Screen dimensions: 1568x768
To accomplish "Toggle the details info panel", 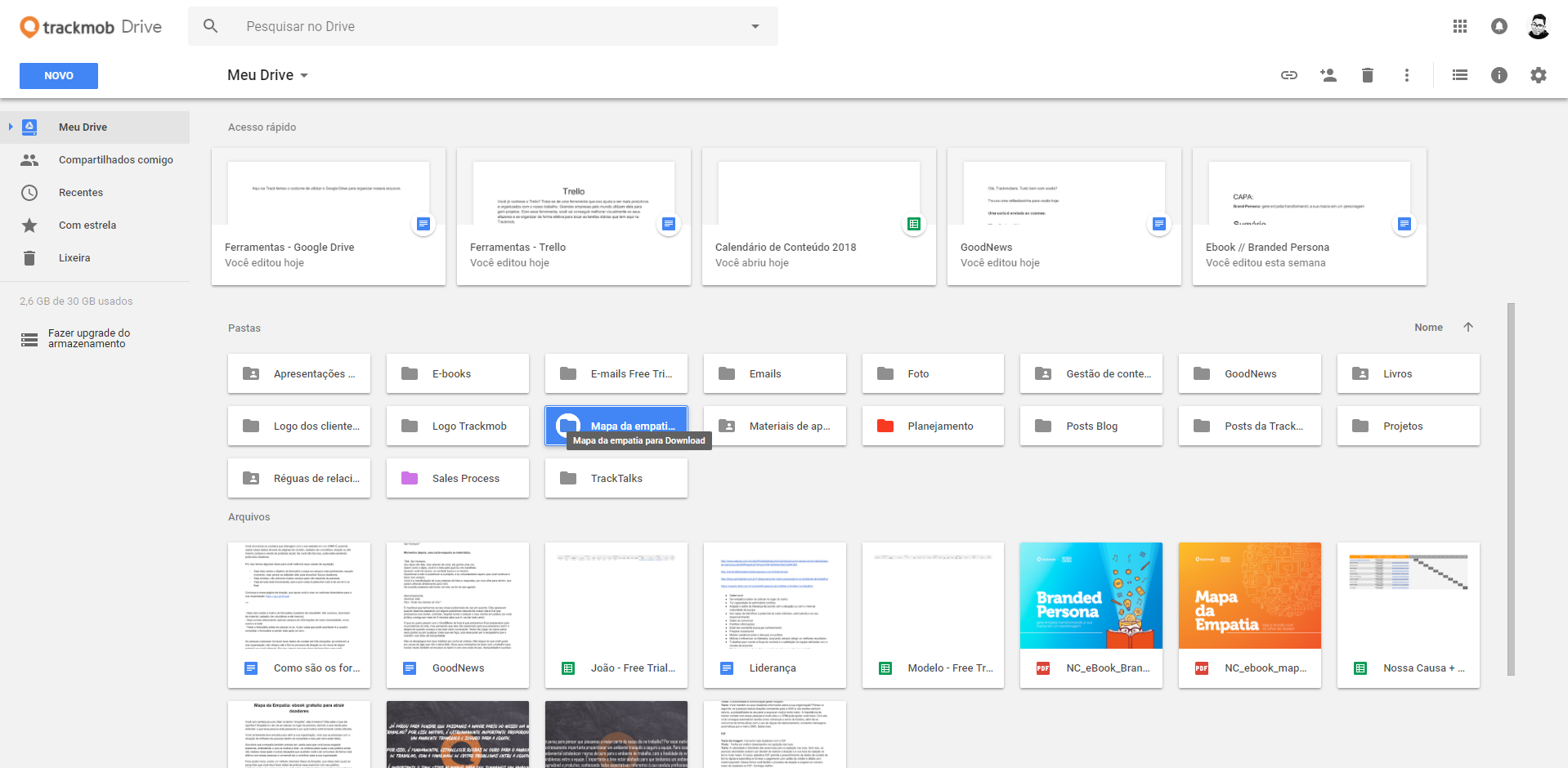I will tap(1499, 75).
